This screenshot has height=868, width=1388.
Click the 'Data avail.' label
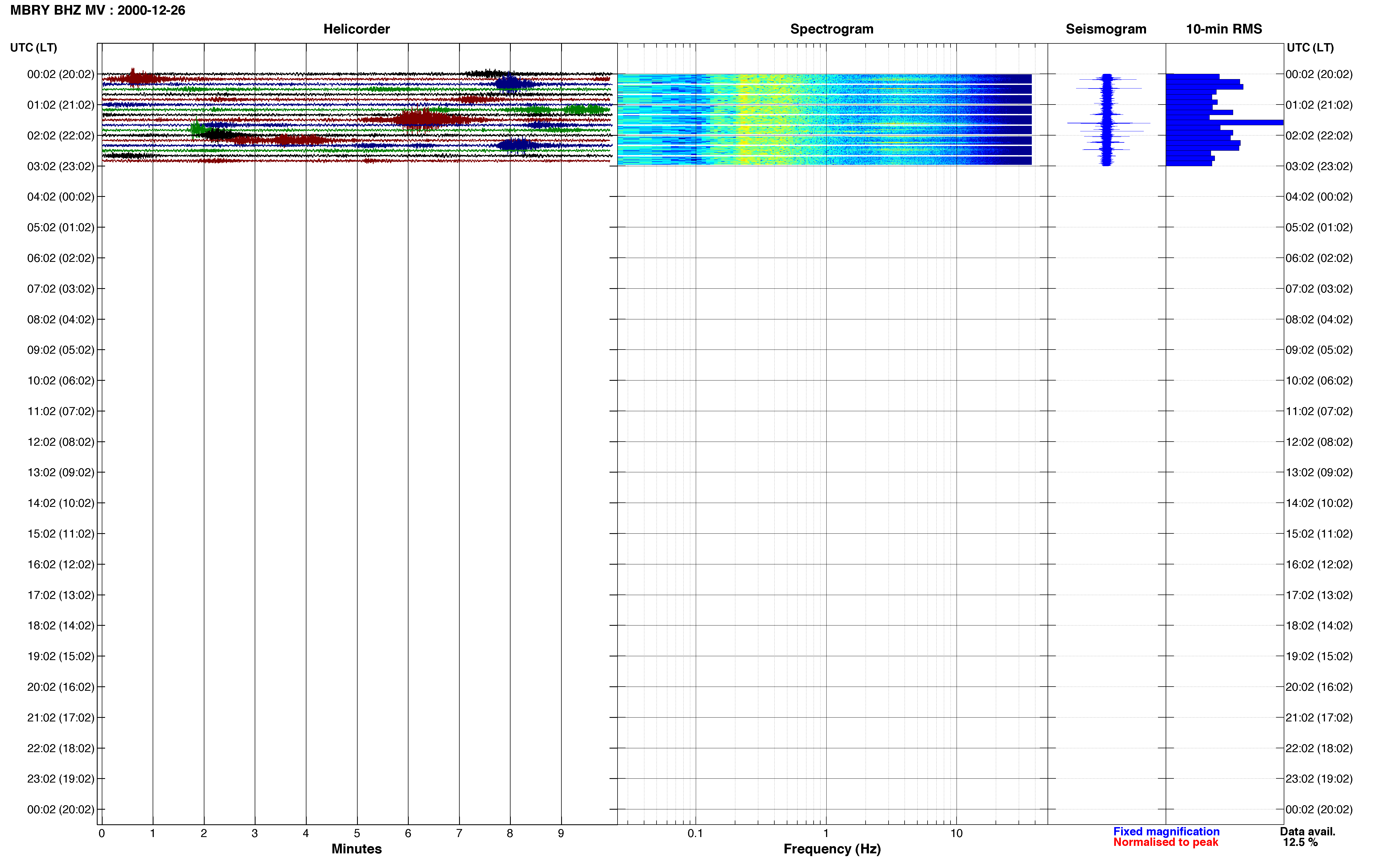[1308, 832]
